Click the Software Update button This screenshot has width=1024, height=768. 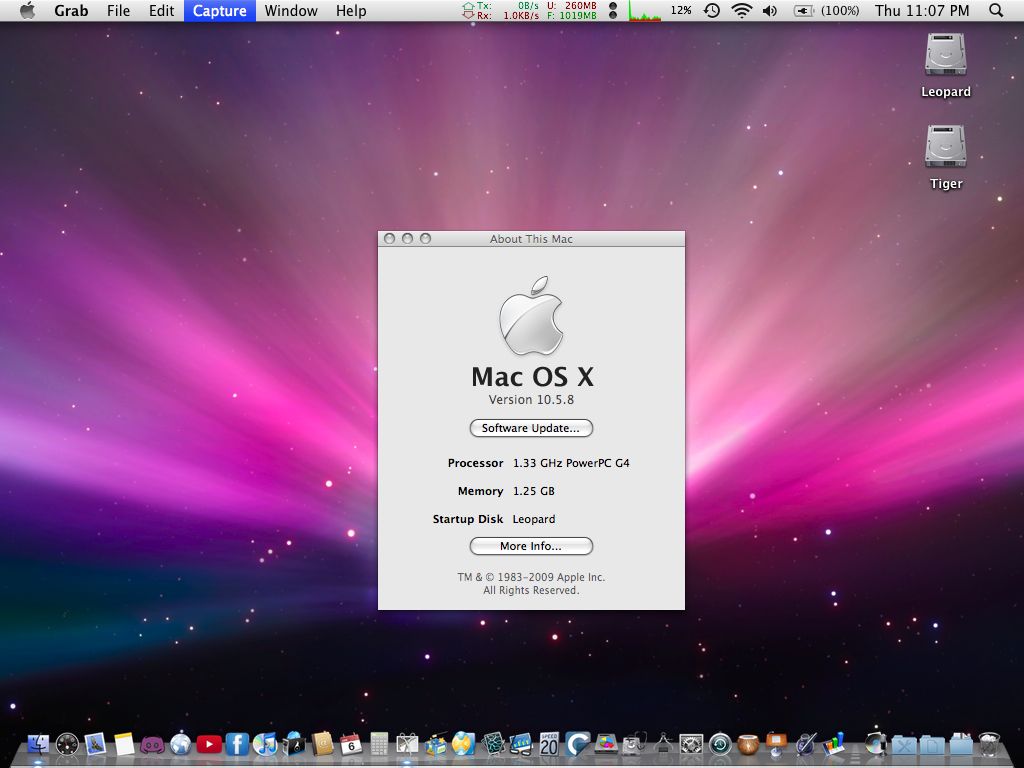point(531,428)
